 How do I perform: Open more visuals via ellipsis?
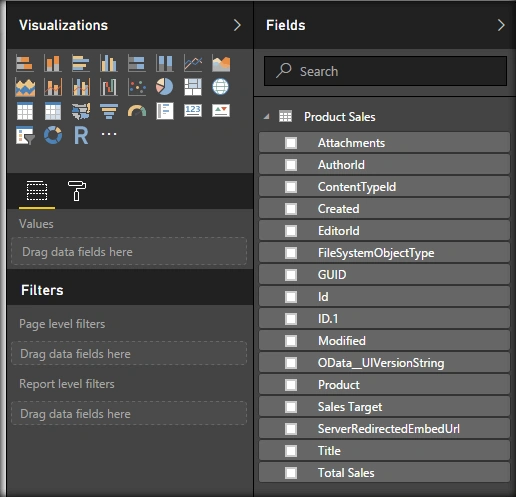(109, 134)
